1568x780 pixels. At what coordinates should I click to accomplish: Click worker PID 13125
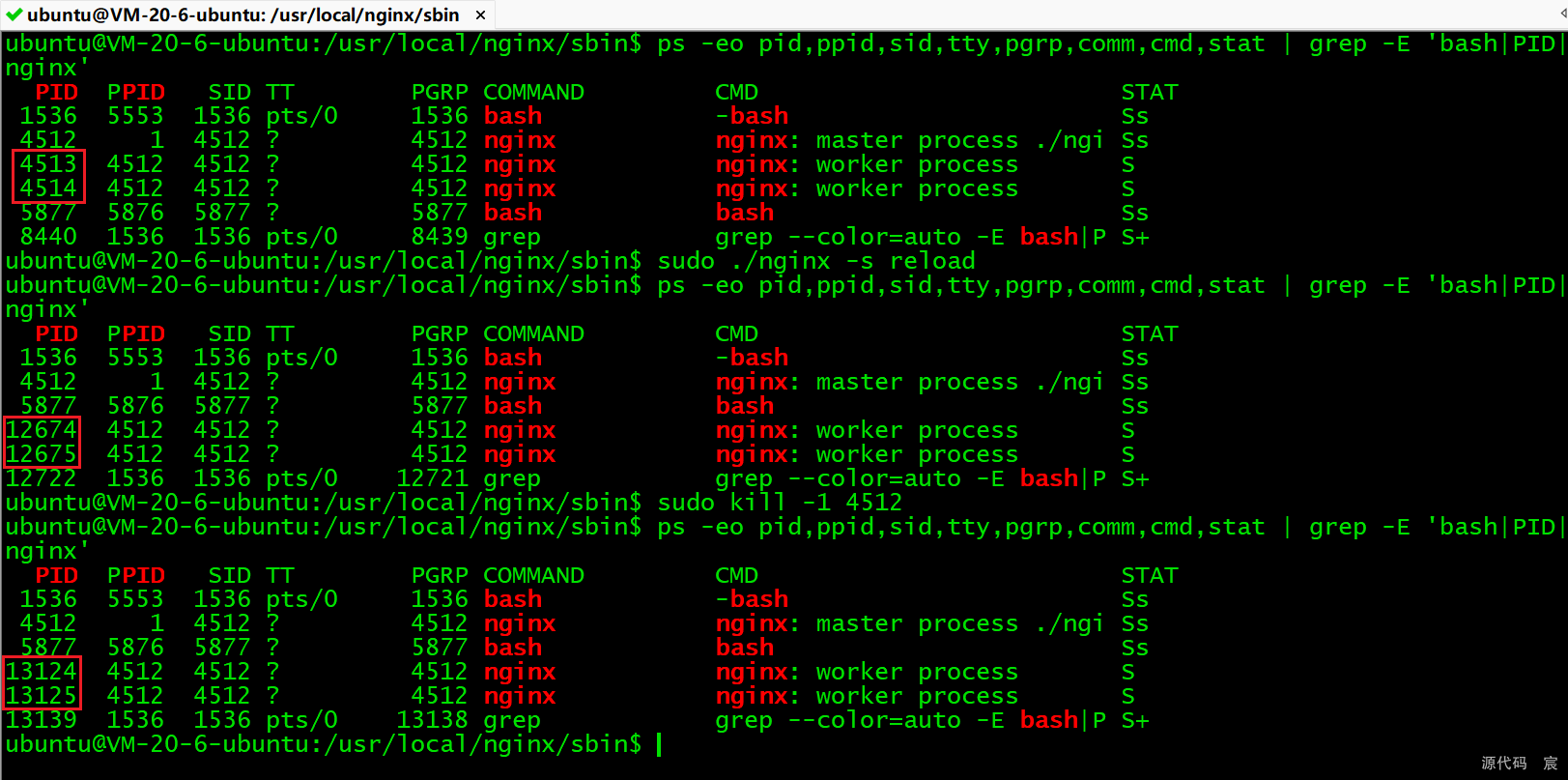pyautogui.click(x=42, y=696)
